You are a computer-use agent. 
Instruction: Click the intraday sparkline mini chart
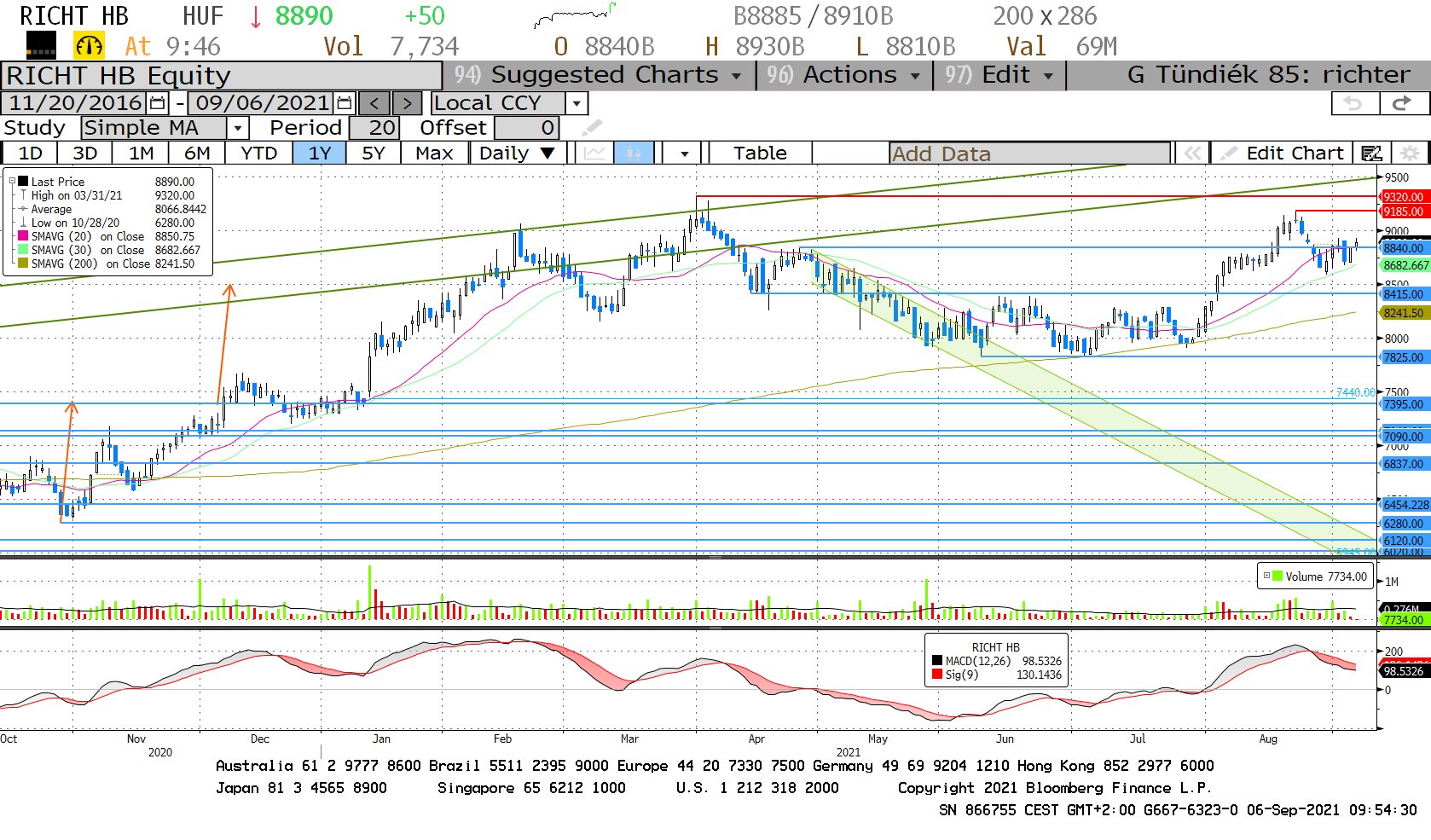[575, 14]
